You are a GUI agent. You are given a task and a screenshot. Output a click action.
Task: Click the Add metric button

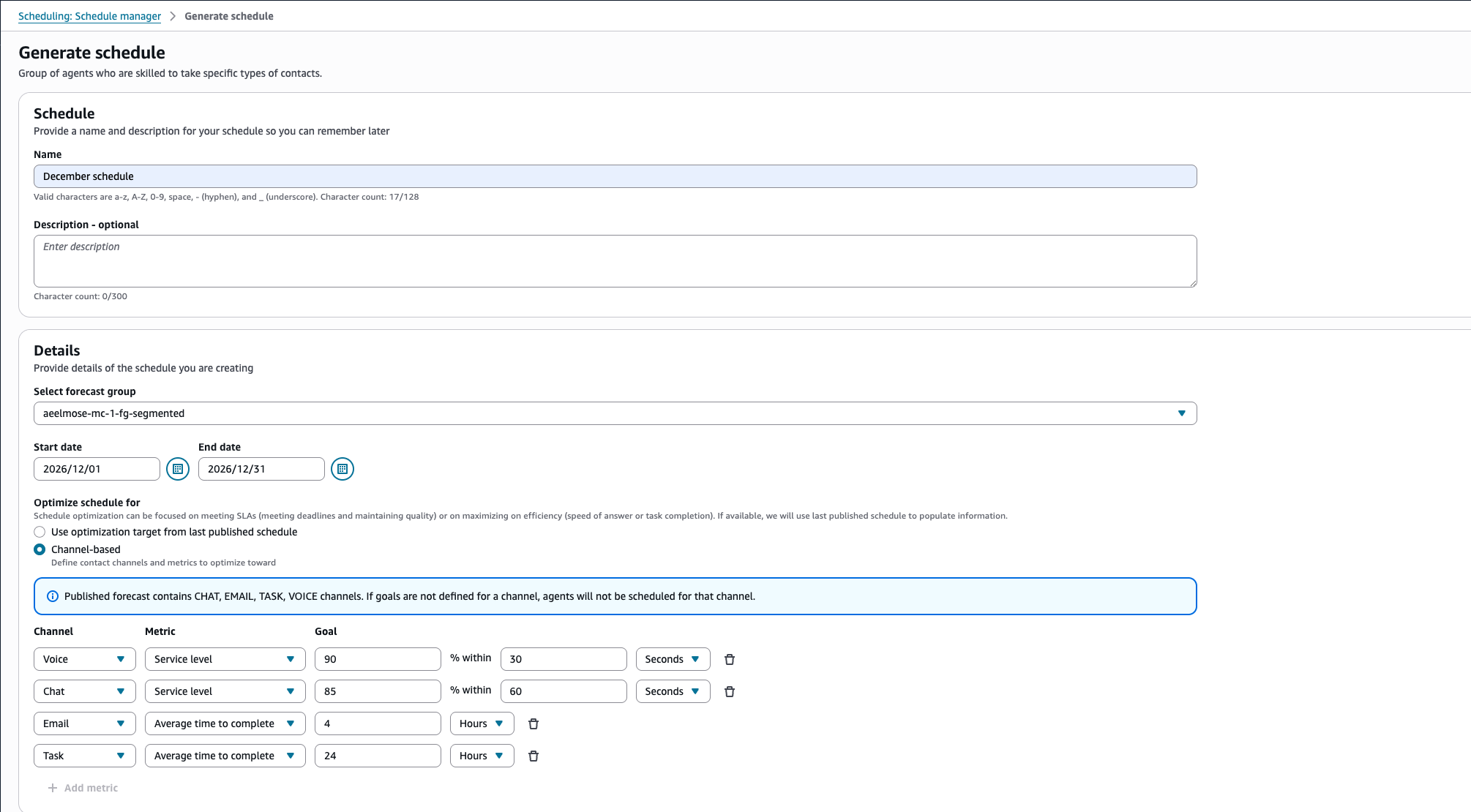[x=83, y=788]
